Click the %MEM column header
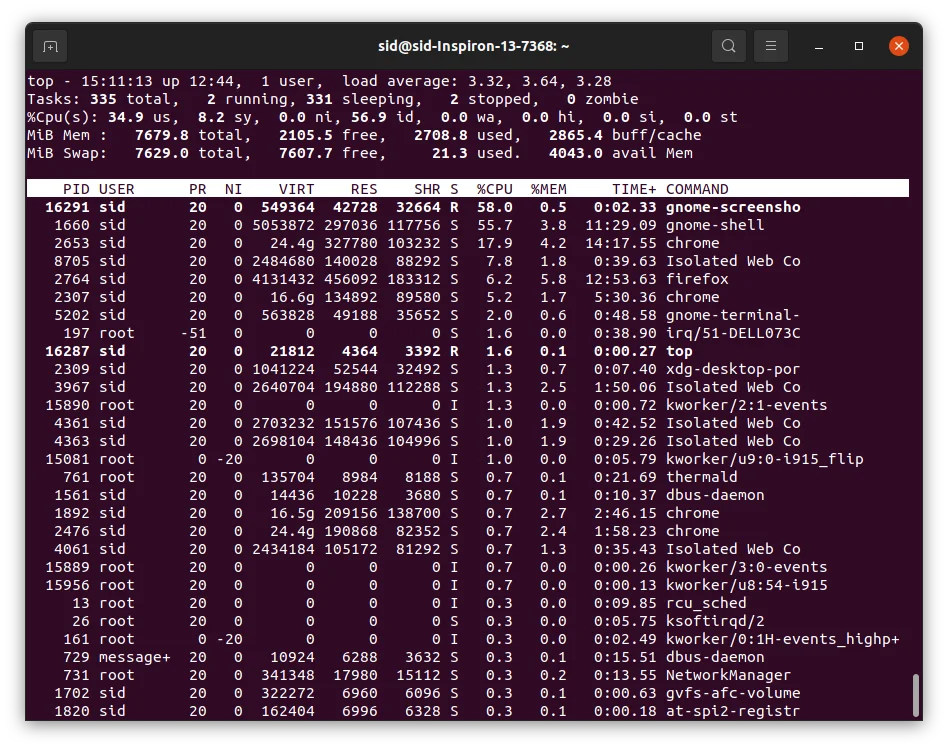948x749 pixels. click(549, 189)
